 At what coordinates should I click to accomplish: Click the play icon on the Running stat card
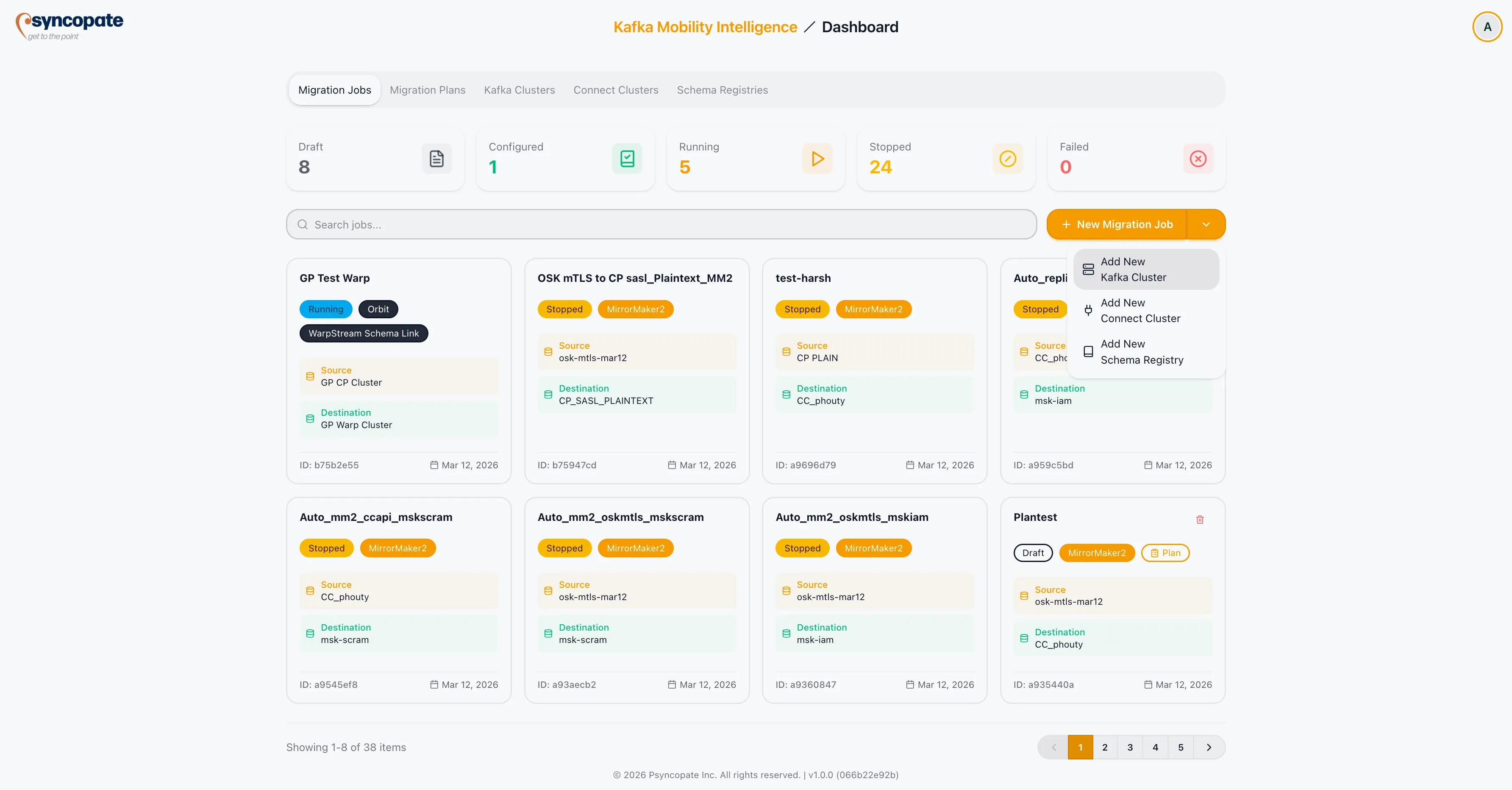point(817,159)
